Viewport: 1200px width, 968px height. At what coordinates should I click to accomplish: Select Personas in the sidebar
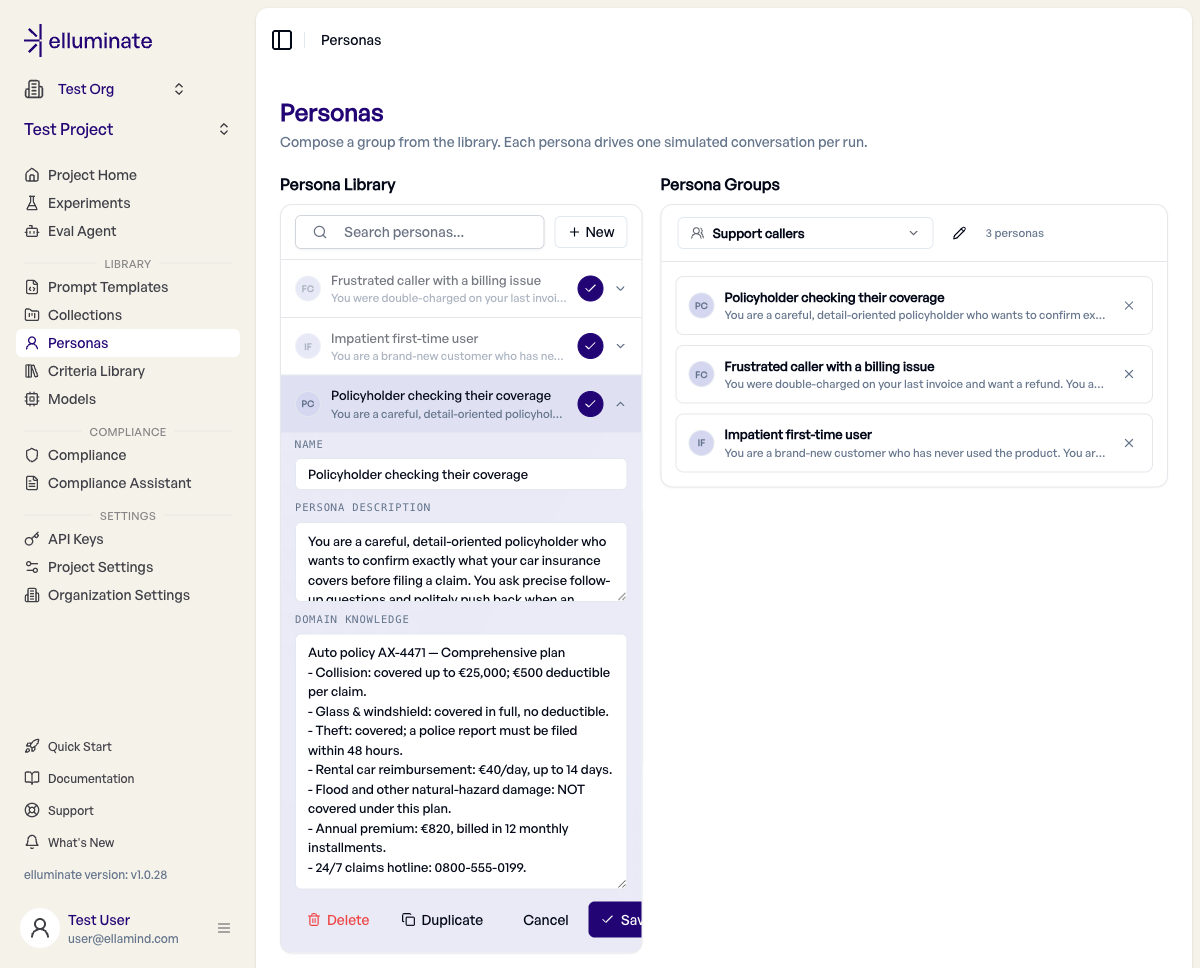coord(128,343)
